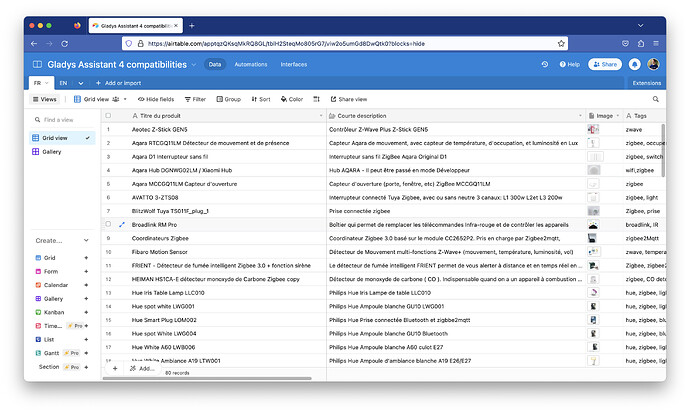Click row height icon in toolbar
The image size is (690, 412).
click(x=316, y=99)
